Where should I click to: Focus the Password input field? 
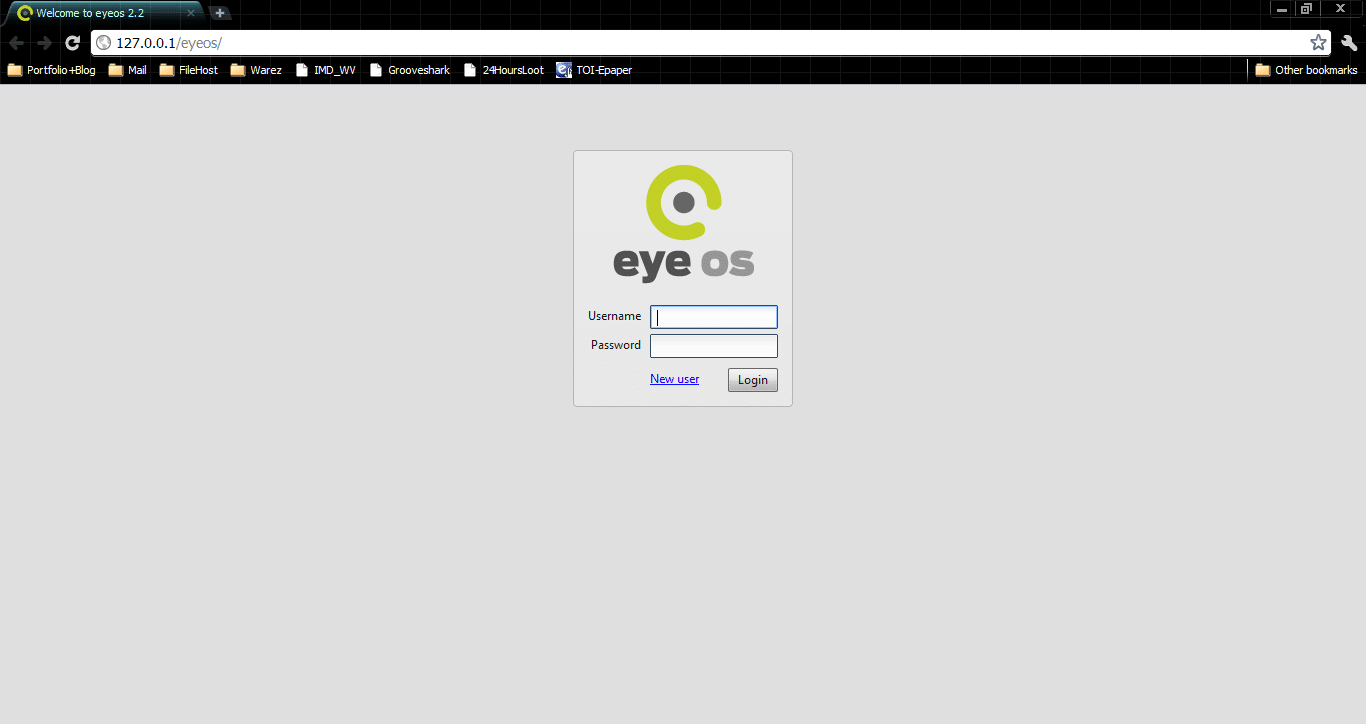pos(714,346)
